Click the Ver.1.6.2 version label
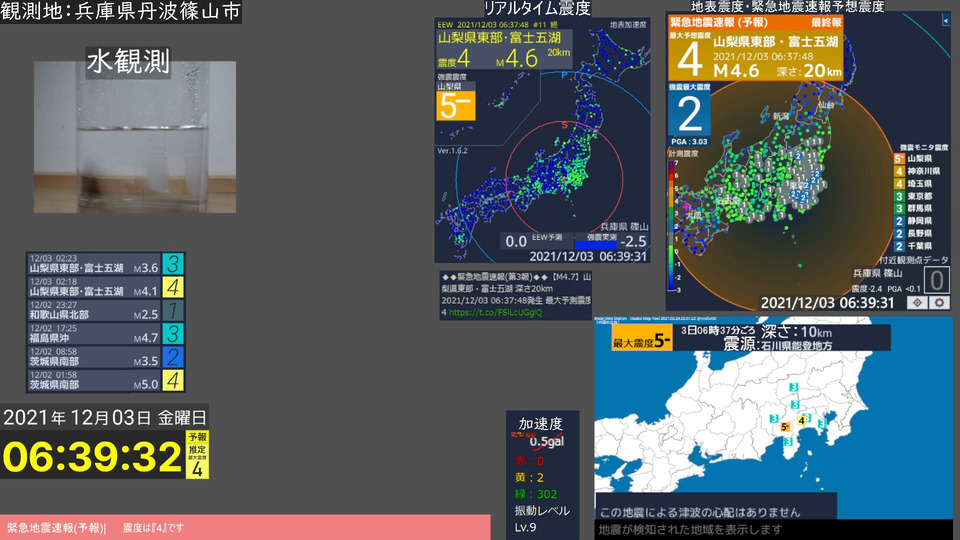This screenshot has width=960, height=540. click(x=452, y=151)
